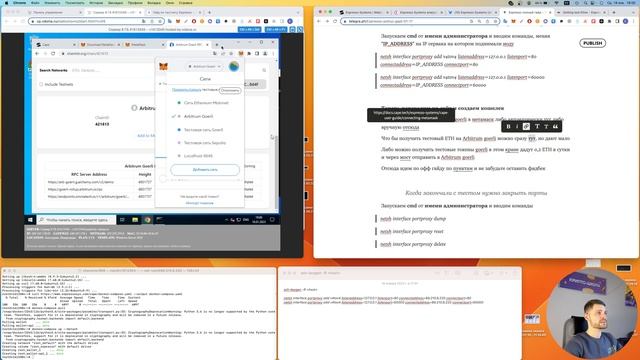
Task: Go back in remote Chrome browser
Action: click(x=37, y=53)
